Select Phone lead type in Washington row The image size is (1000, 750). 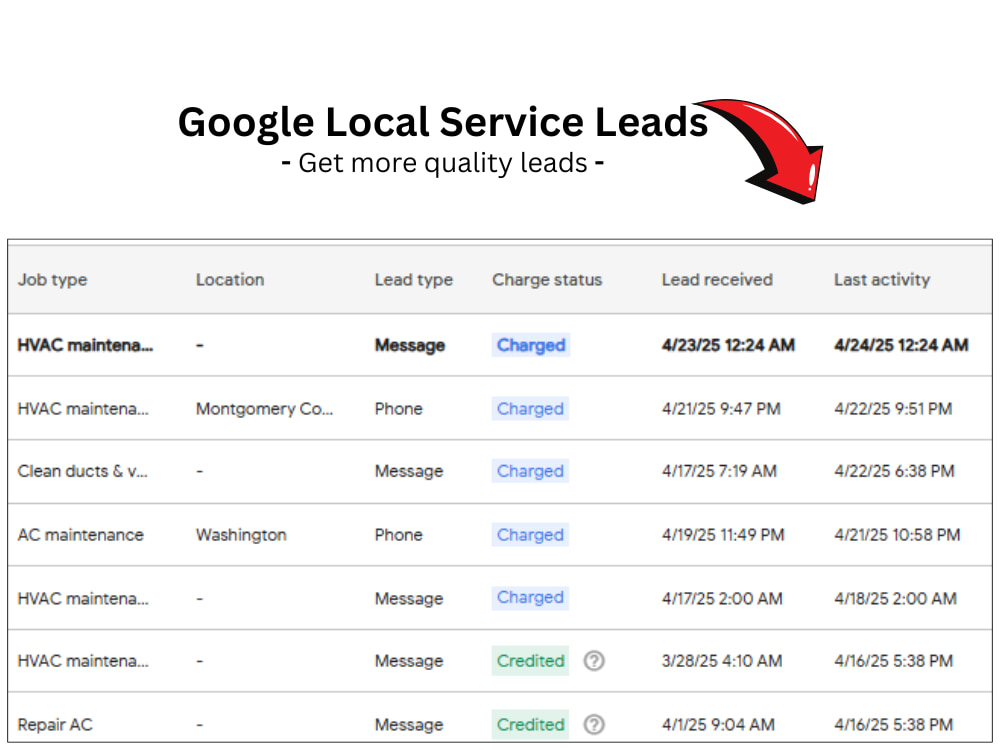click(x=398, y=535)
